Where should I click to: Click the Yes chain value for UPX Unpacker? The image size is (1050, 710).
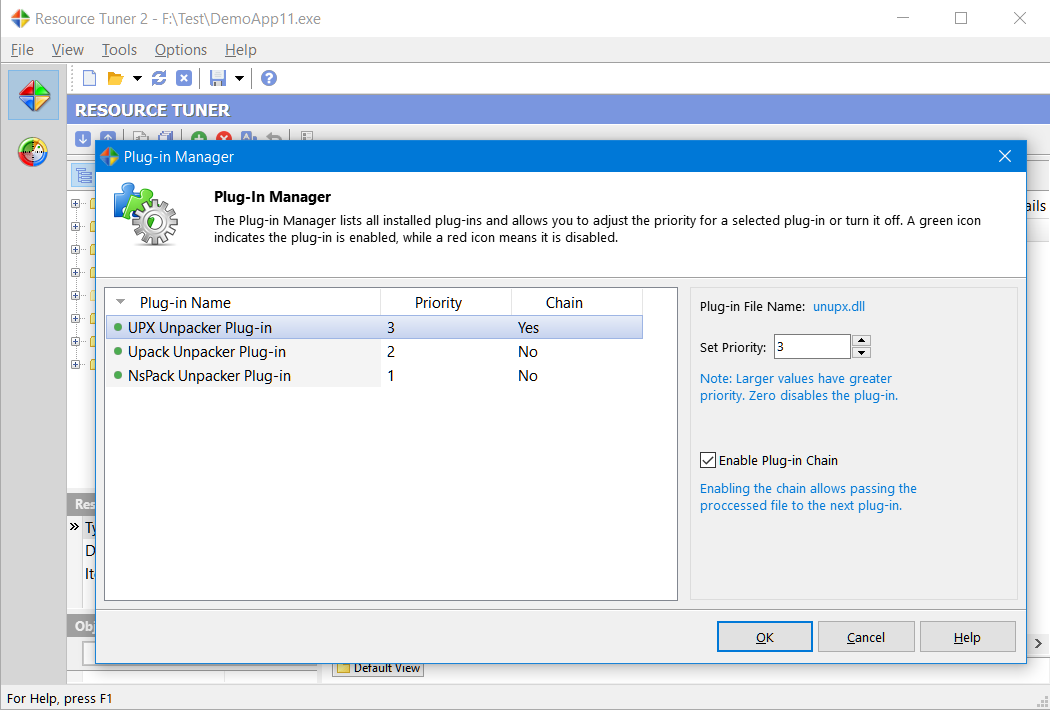tap(528, 328)
